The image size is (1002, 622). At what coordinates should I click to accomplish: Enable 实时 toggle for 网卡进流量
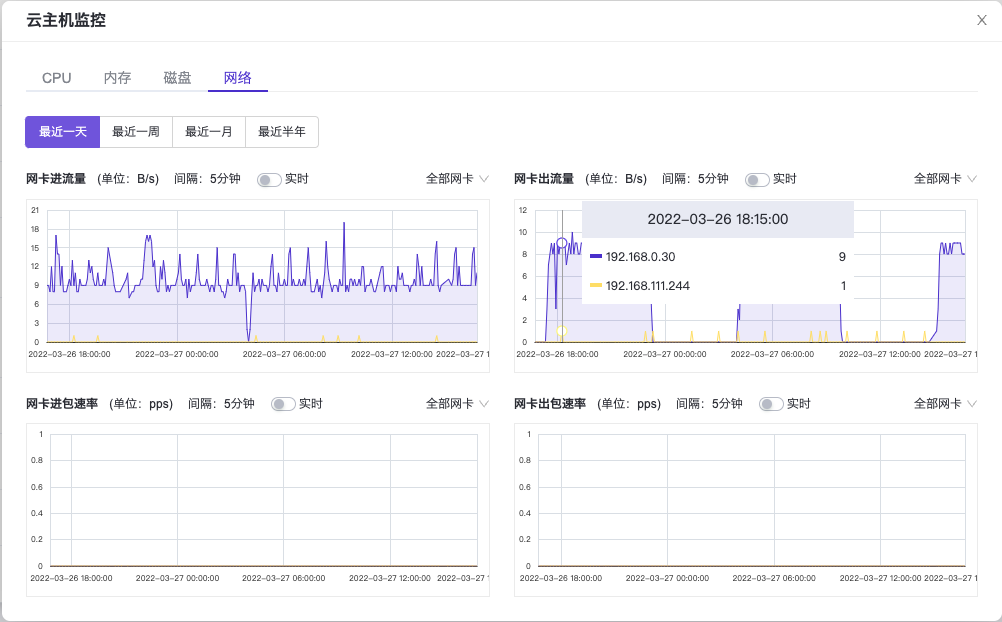[269, 180]
